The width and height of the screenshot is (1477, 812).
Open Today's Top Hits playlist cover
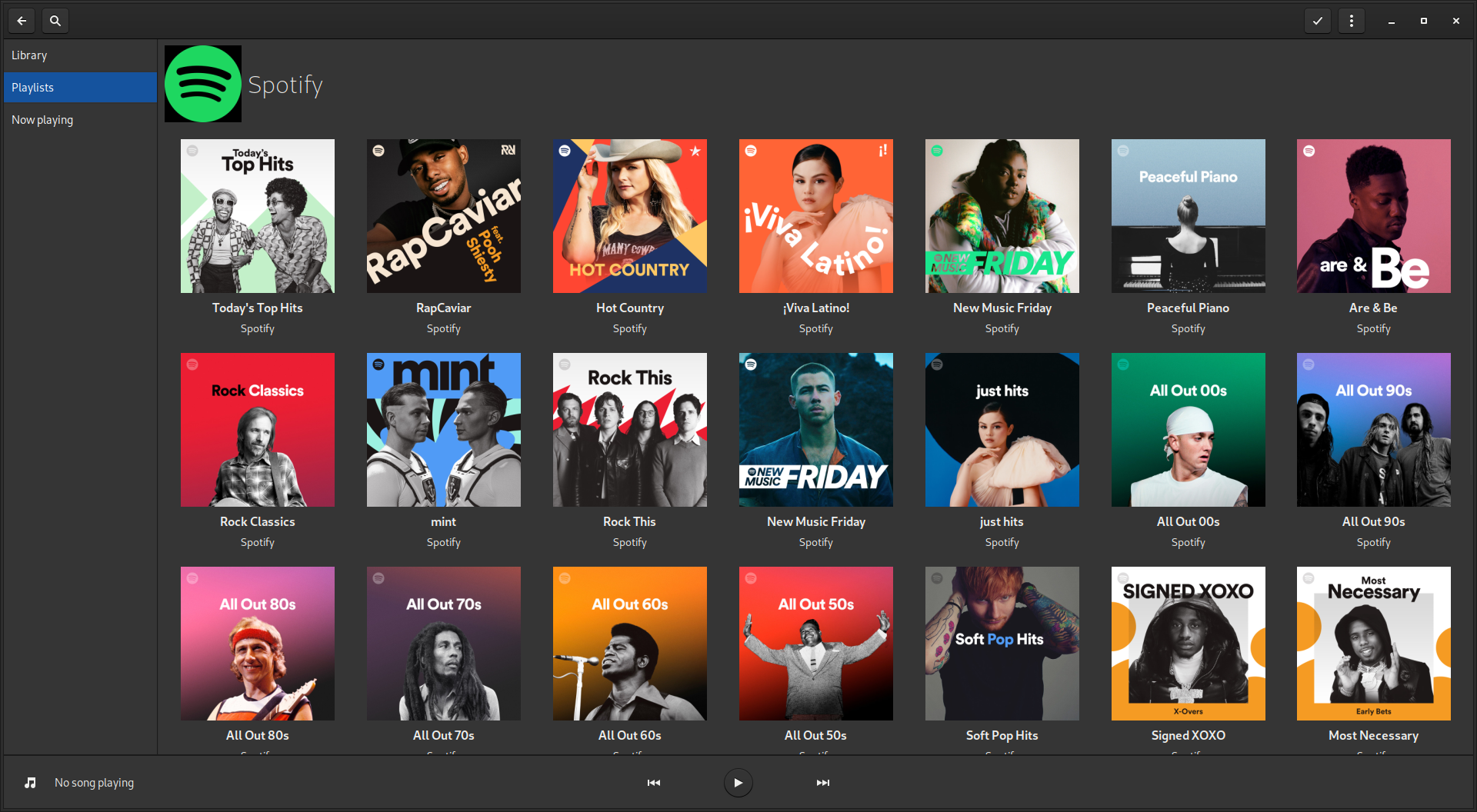258,216
